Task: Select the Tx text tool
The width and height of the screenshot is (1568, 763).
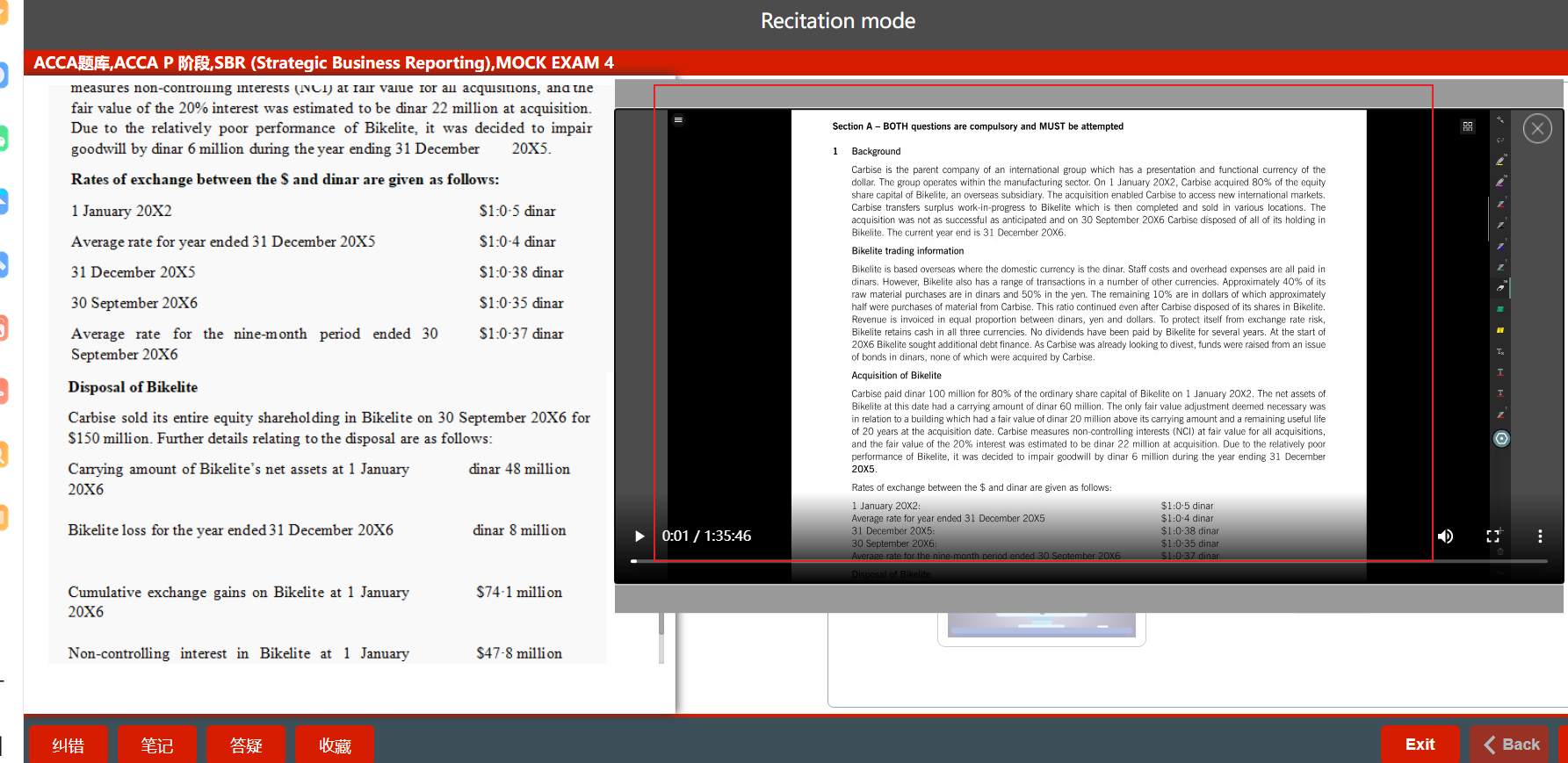Action: [x=1500, y=351]
